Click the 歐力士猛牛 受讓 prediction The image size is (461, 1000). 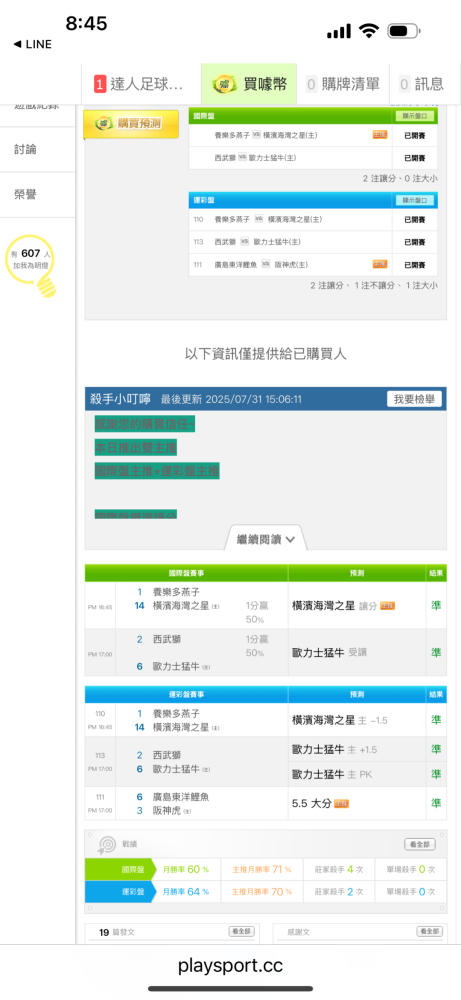330,652
